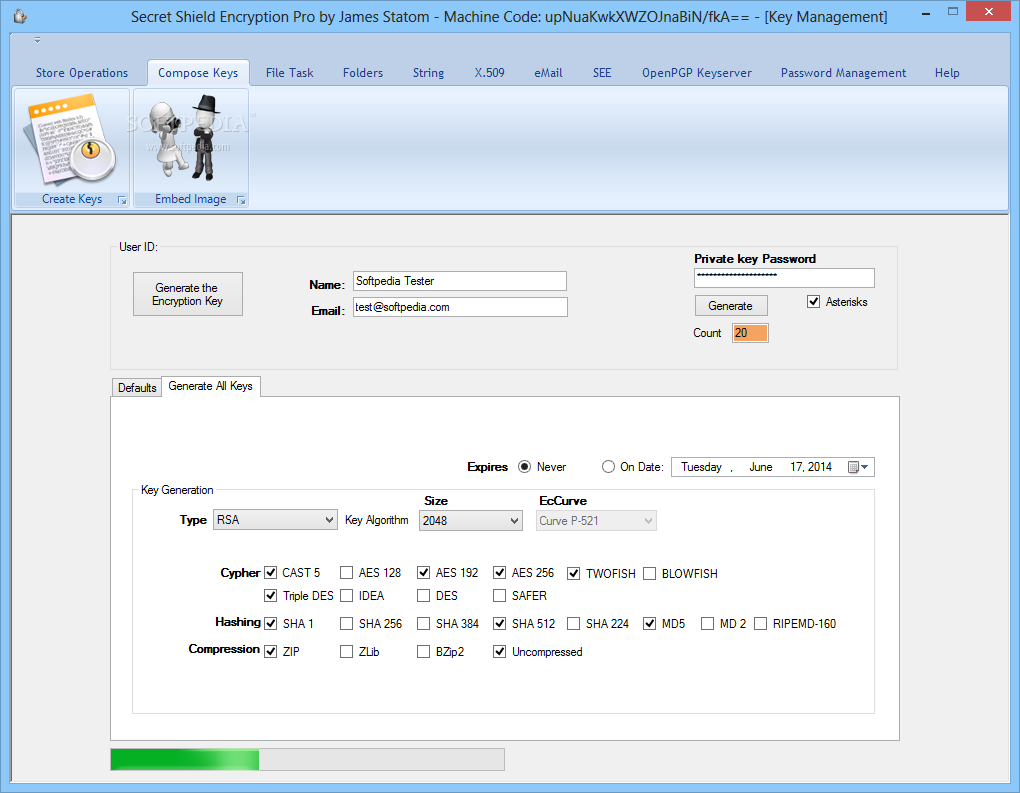Open the Folders ribbon tab

pyautogui.click(x=363, y=73)
